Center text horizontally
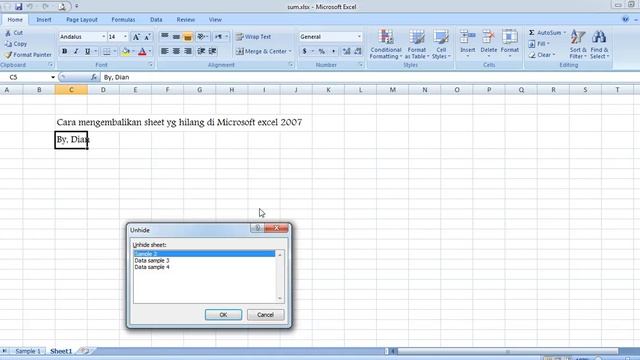 [x=176, y=51]
